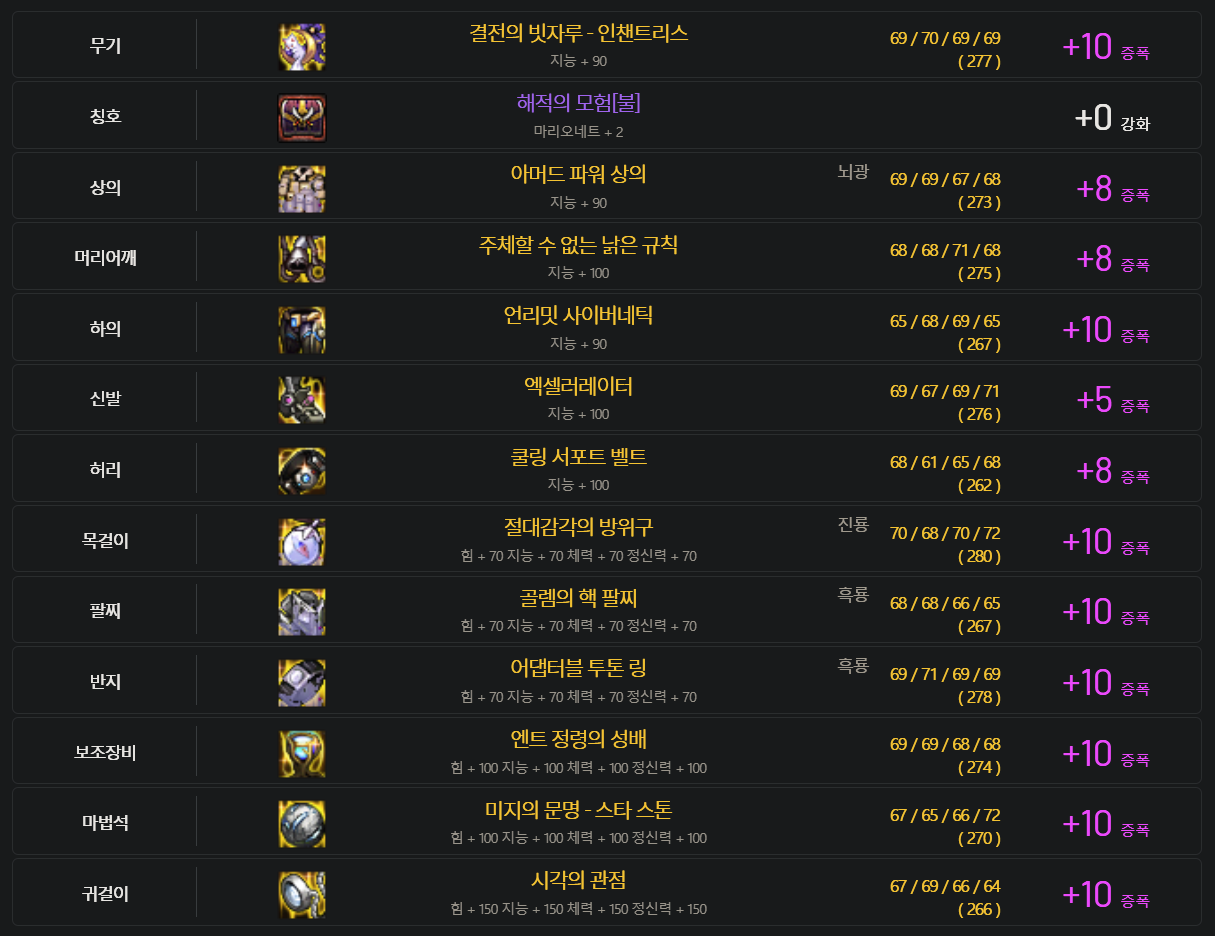Click the 신발 shoes item icon
Screen dimensions: 1215x936
302,400
